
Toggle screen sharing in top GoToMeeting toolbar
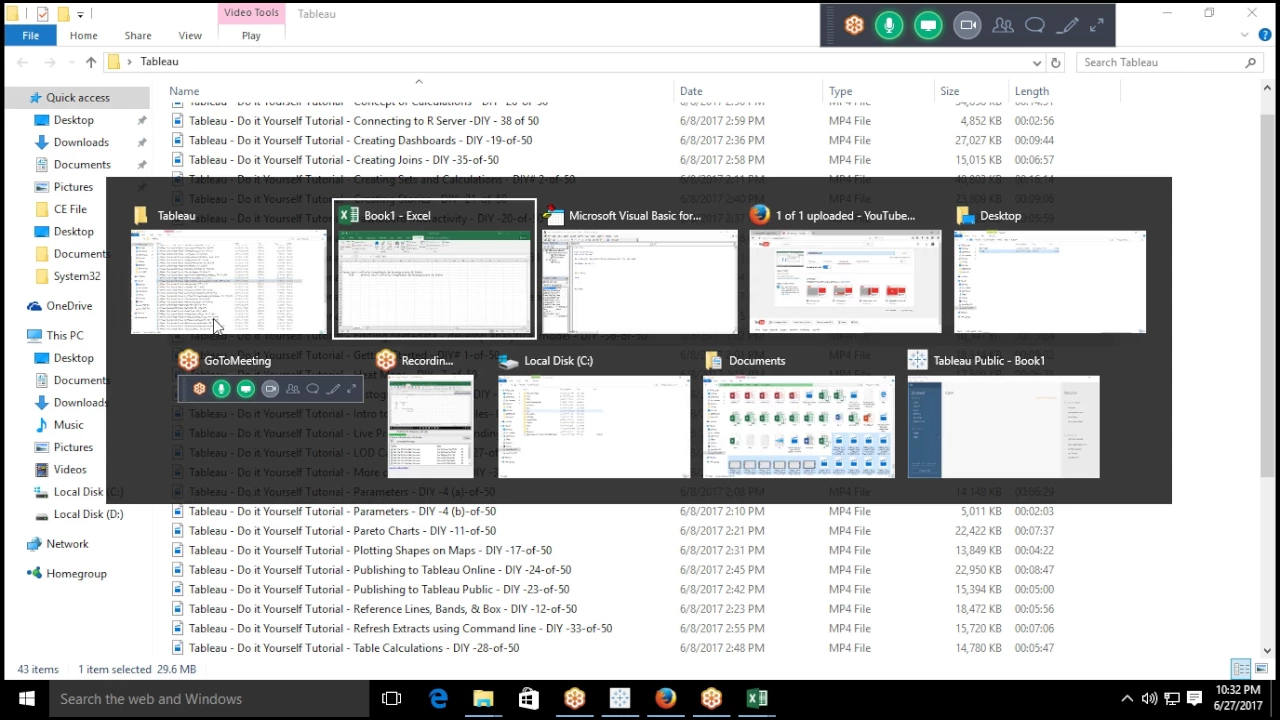point(928,26)
